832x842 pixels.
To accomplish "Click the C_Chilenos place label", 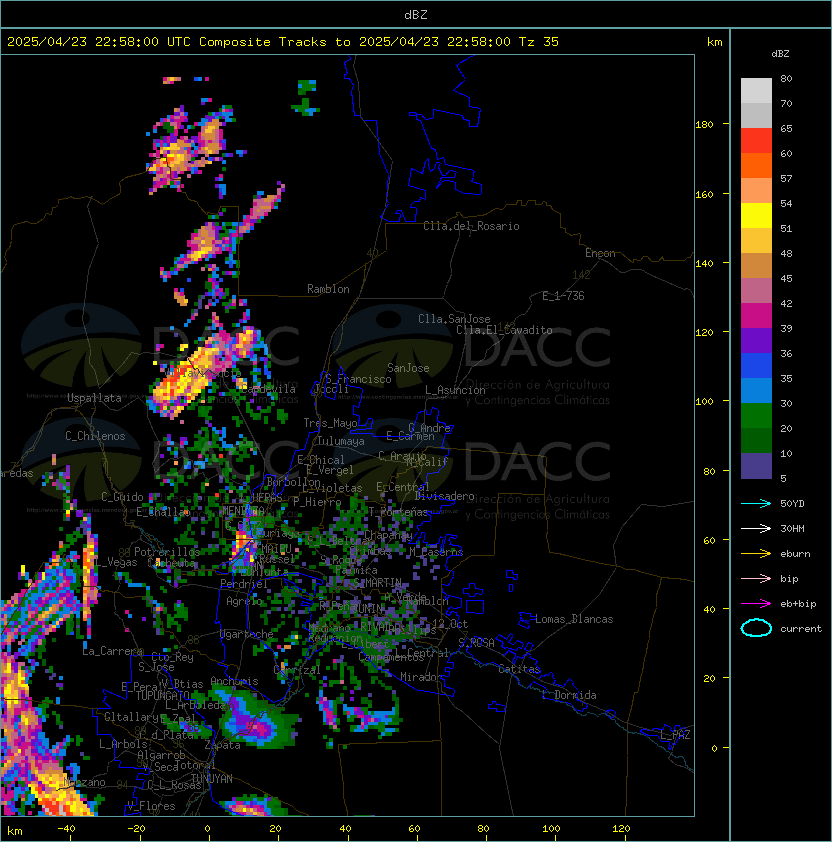I will (x=95, y=436).
